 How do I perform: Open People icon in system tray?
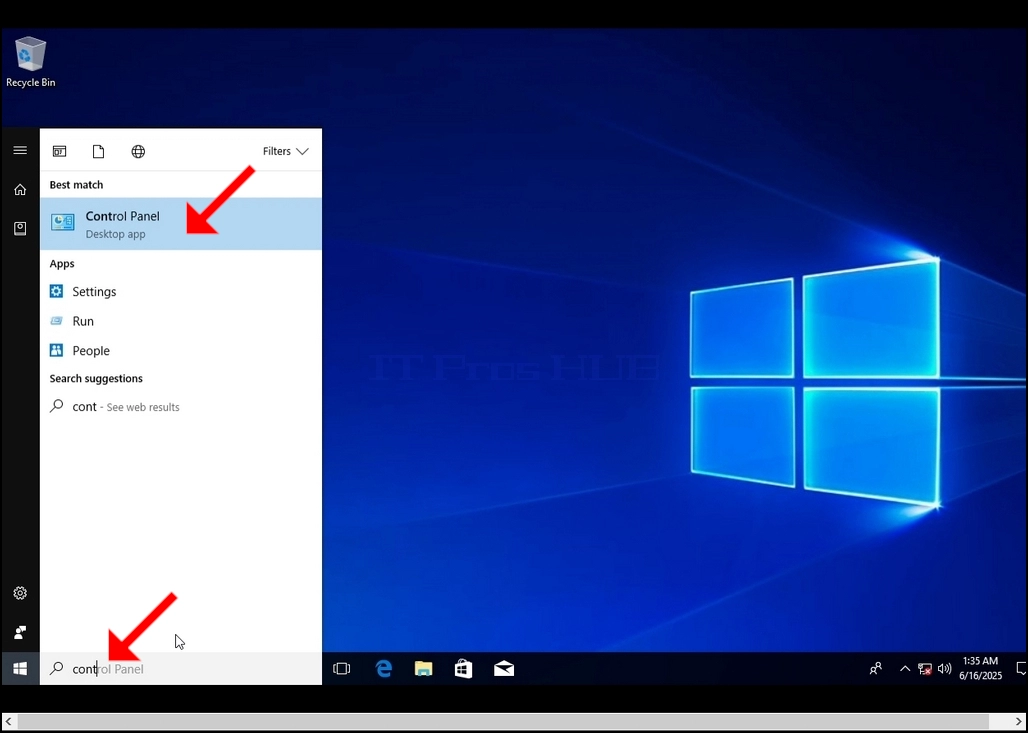click(876, 669)
